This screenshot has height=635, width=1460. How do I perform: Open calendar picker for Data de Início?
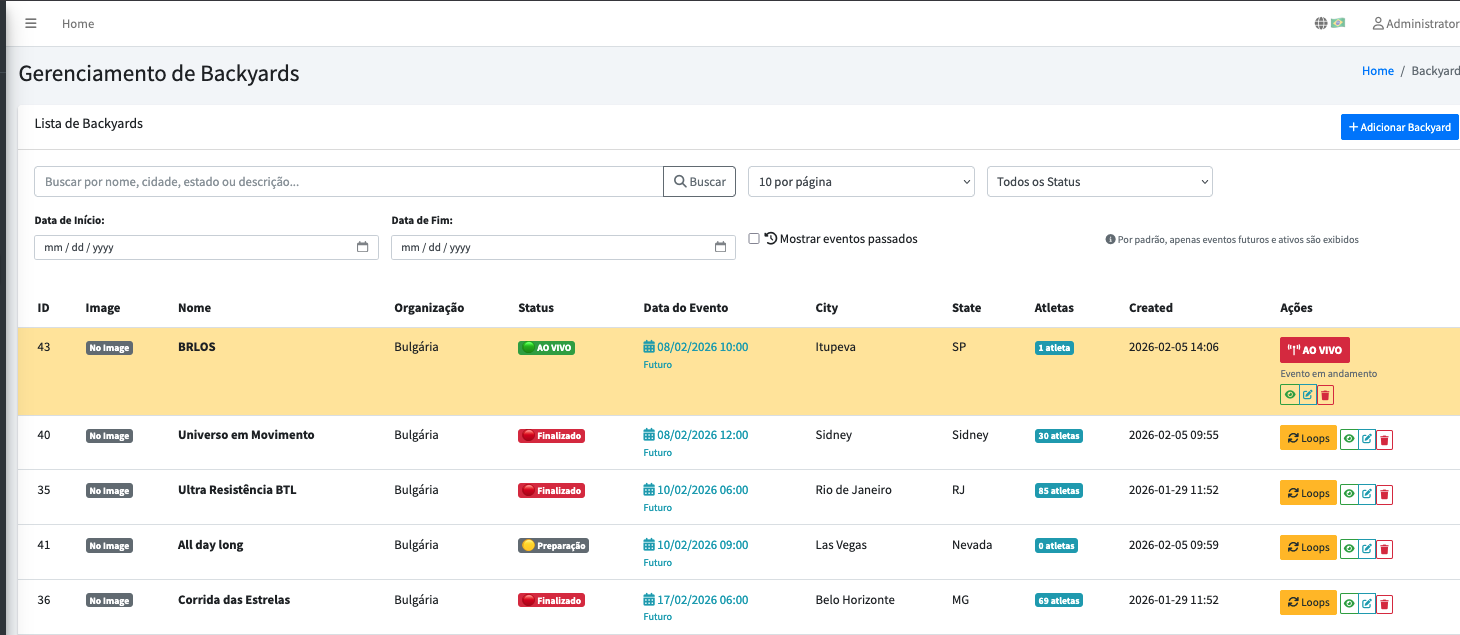point(362,247)
